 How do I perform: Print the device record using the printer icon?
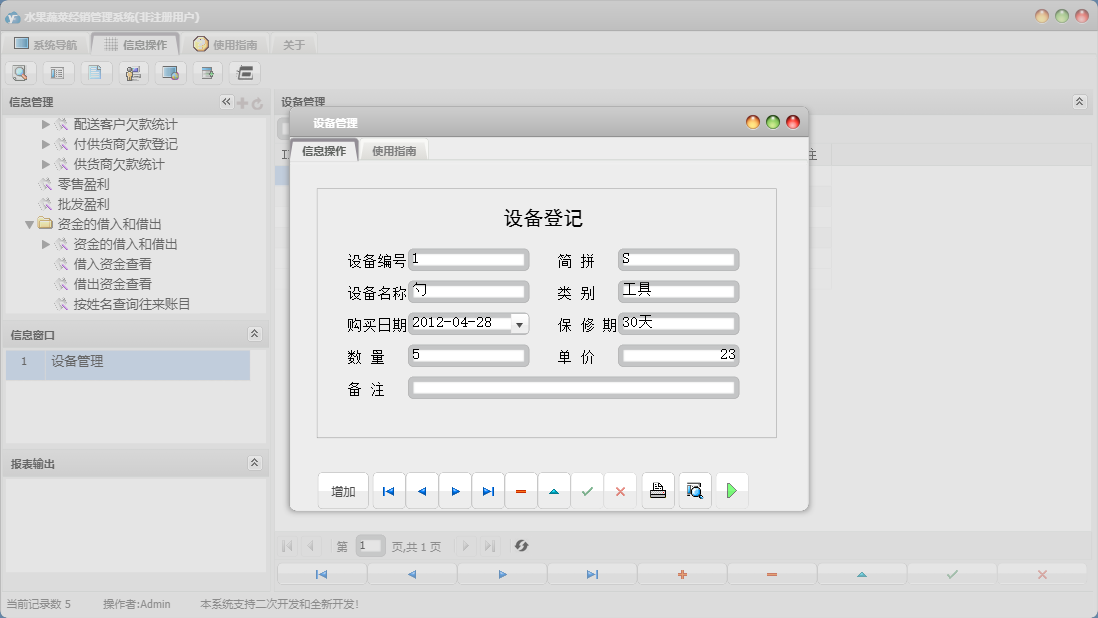657,490
